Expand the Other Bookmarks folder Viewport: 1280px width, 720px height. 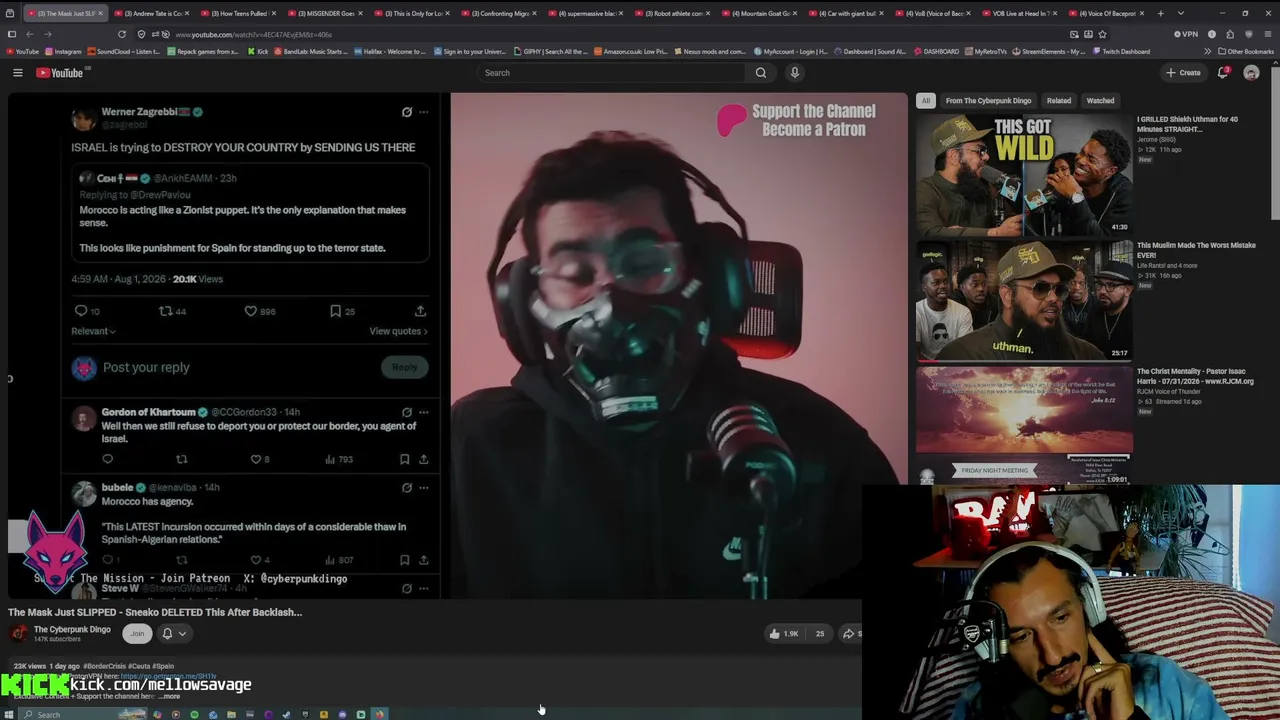(x=1246, y=51)
